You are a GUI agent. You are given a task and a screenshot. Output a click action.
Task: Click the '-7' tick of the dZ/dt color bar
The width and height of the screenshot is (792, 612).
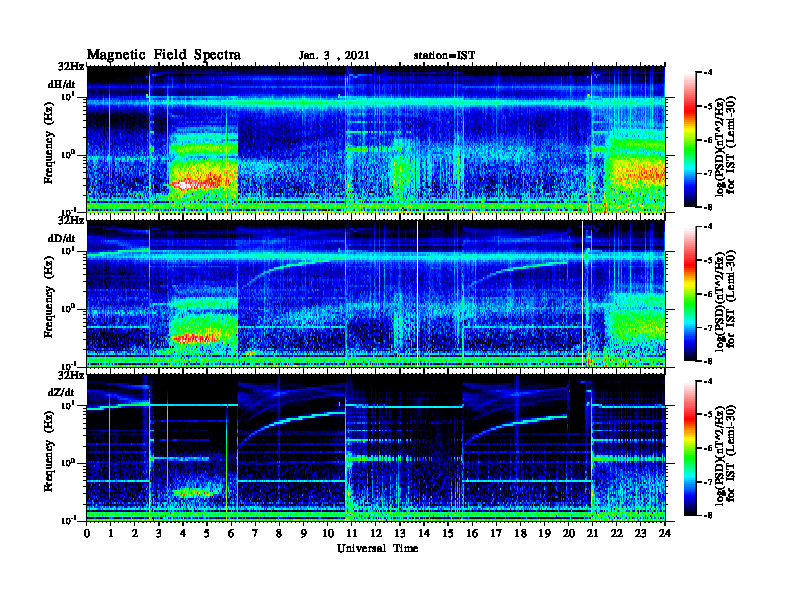point(709,482)
